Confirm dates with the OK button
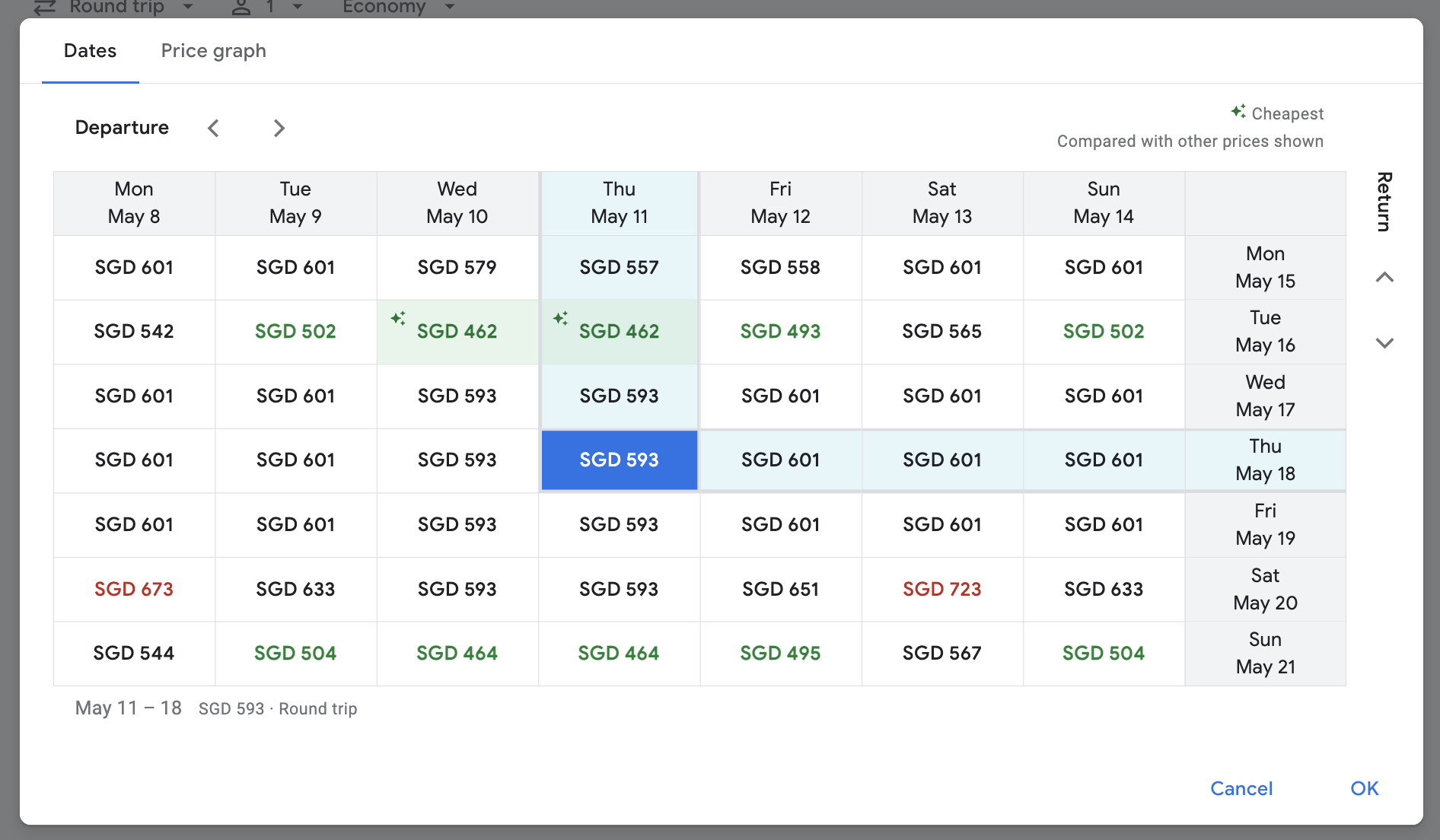This screenshot has width=1440, height=840. (1364, 788)
